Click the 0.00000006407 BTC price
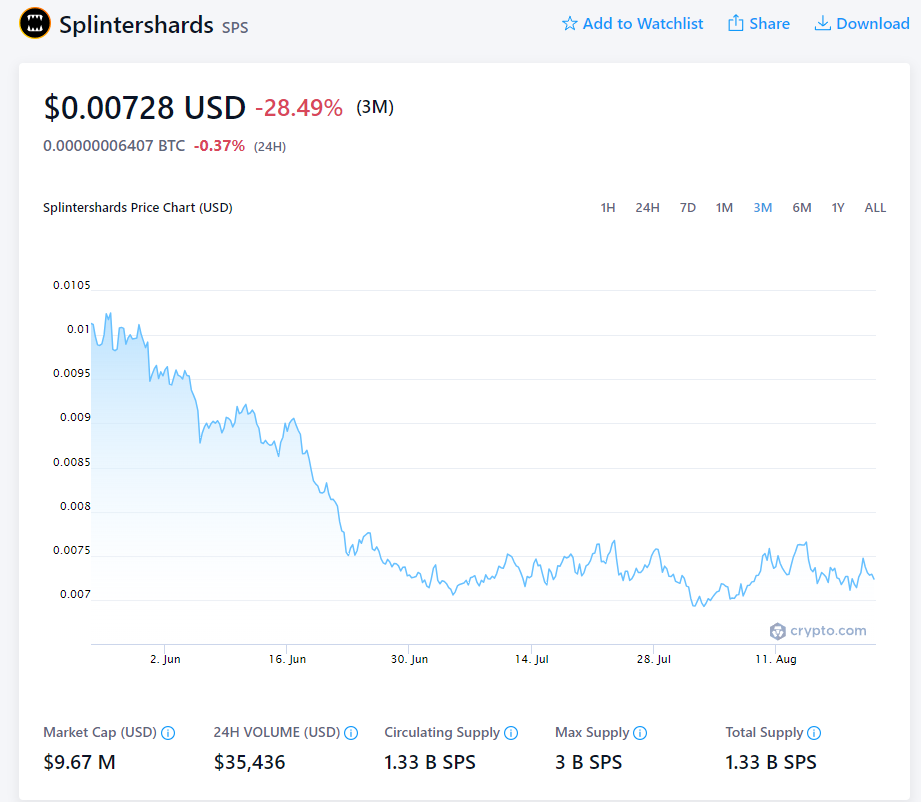921x802 pixels. tap(114, 146)
